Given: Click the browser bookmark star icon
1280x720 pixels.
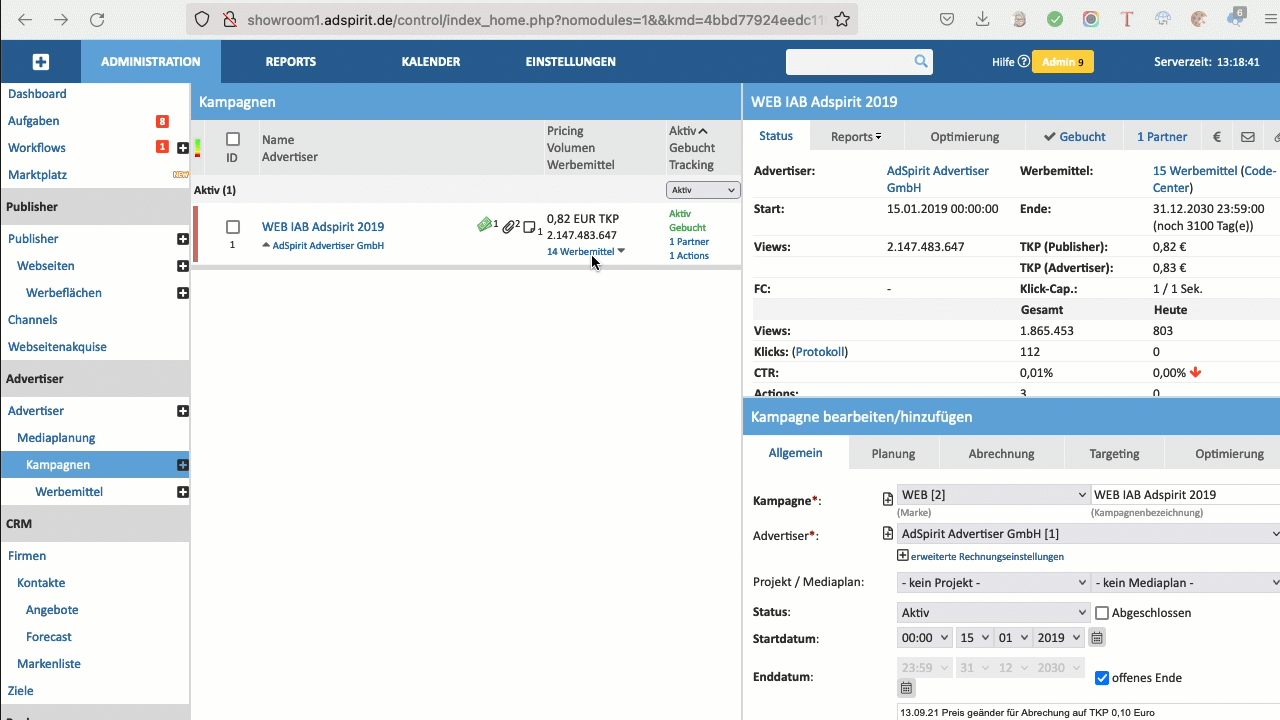Looking at the screenshot, I should tap(842, 19).
